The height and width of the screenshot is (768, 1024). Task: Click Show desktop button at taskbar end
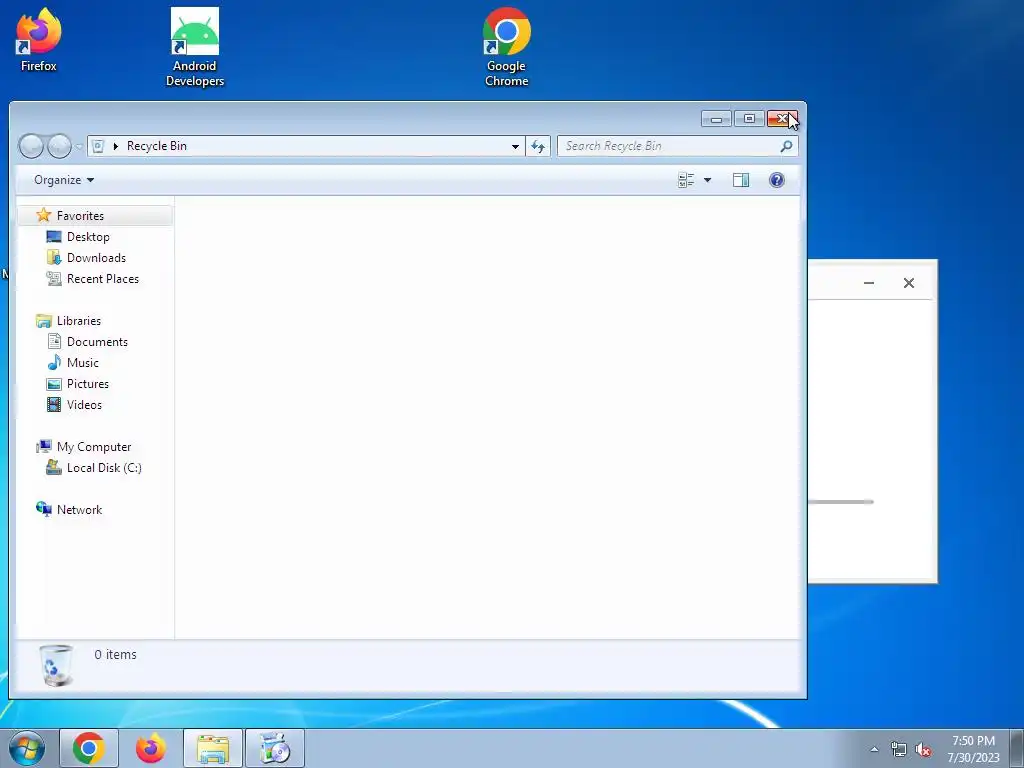[x=1017, y=748]
